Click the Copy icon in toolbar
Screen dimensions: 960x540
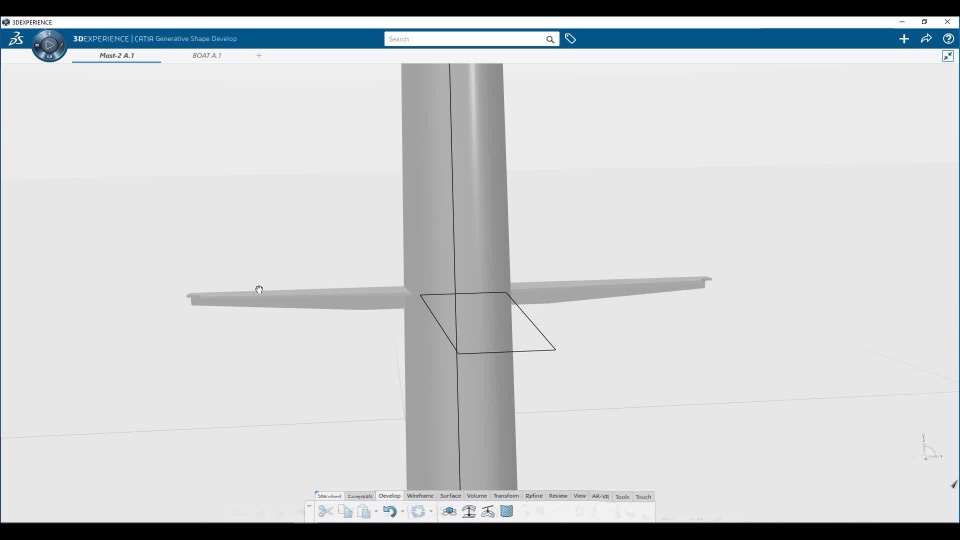point(345,511)
